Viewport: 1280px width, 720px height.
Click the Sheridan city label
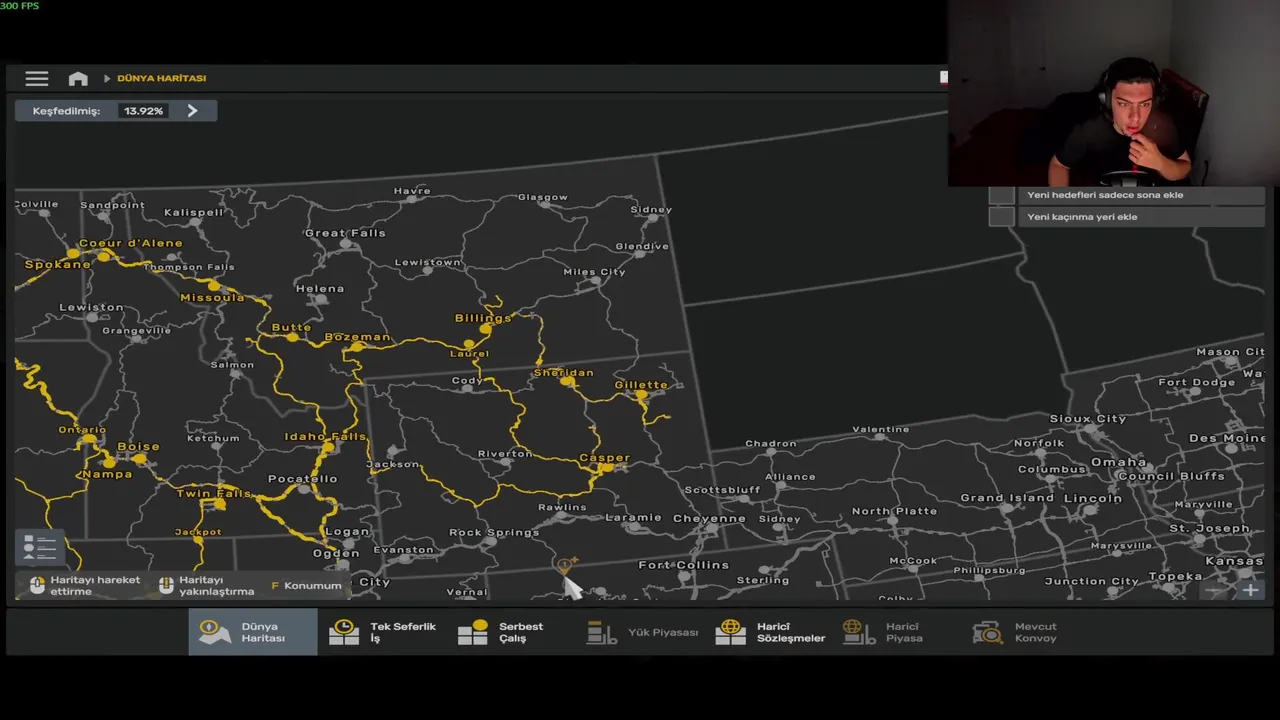click(x=564, y=373)
